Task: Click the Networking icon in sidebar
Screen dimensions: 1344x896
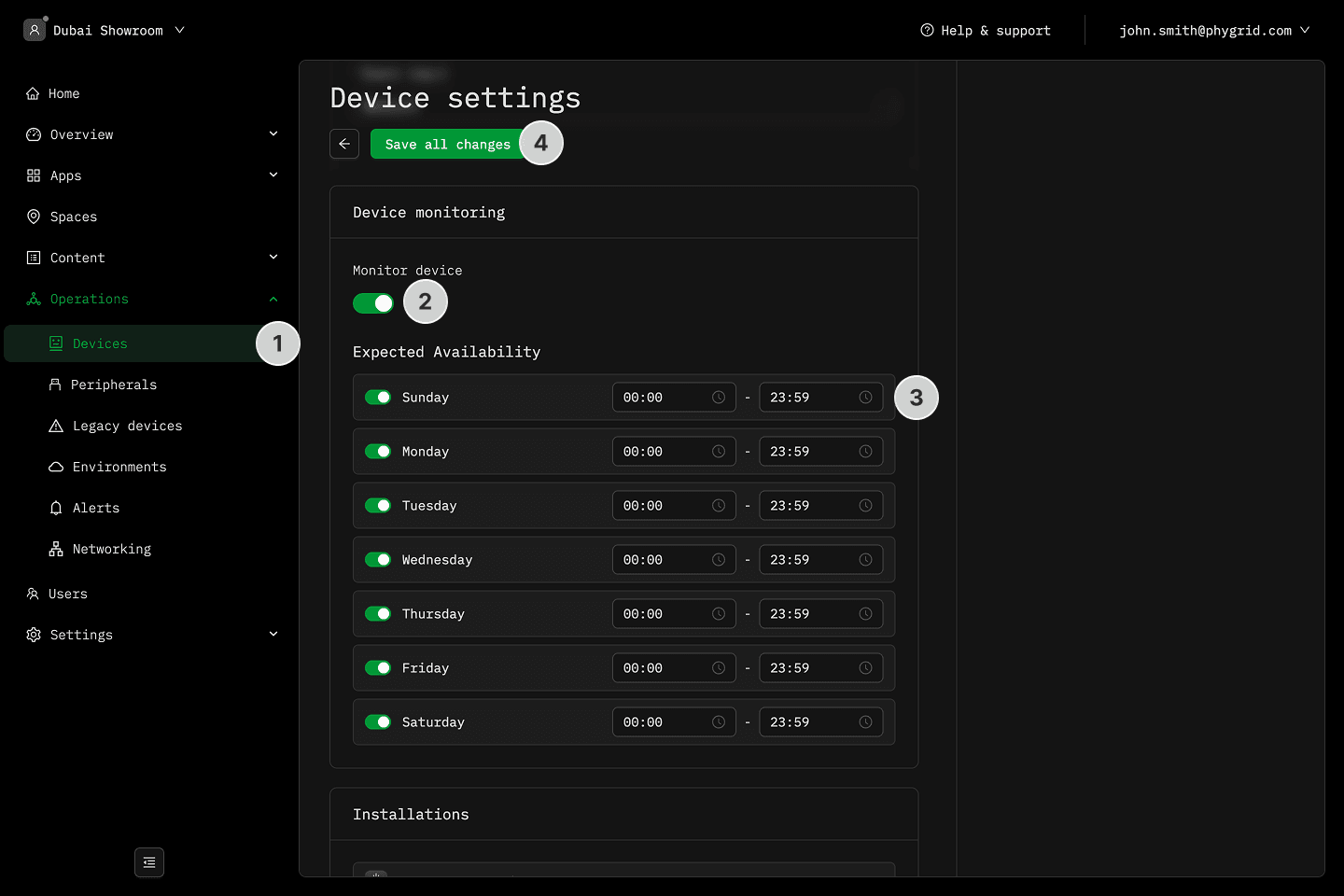Action: click(x=56, y=549)
